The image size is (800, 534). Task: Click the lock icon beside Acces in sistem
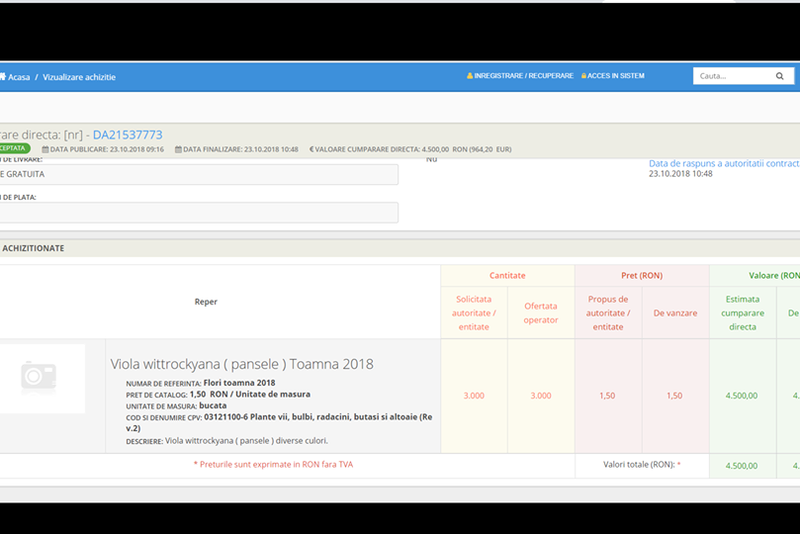tap(584, 76)
